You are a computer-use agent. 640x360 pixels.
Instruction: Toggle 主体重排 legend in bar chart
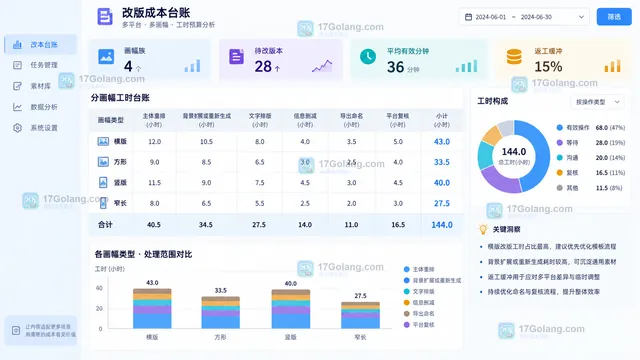click(x=419, y=269)
